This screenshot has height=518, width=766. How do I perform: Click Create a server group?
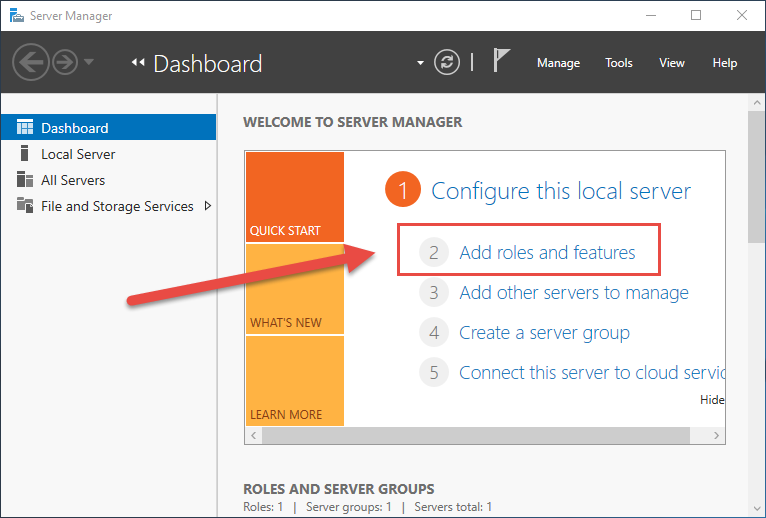[x=544, y=333]
